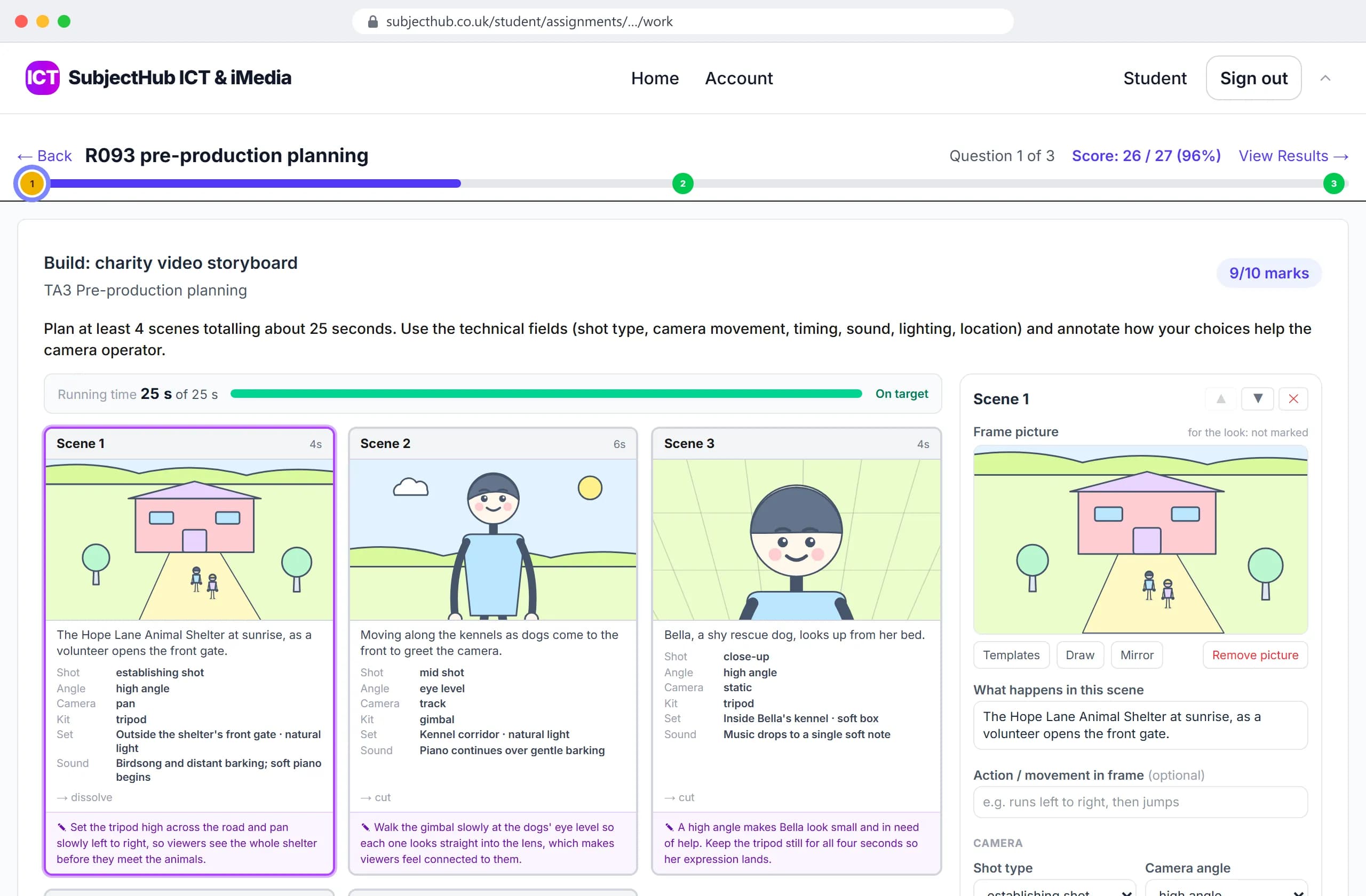Click the SubjectHub ICT logo icon
Viewport: 1366px width, 896px height.
(43, 77)
